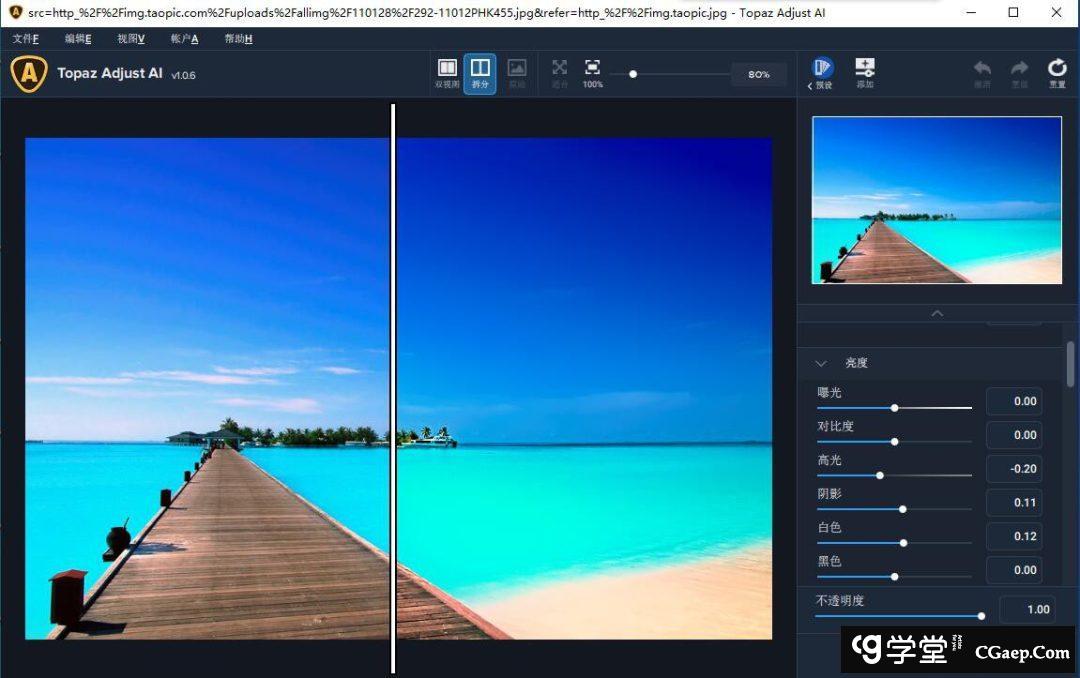Click the navigator preview thumbnail
Viewport: 1080px width, 678px height.
(x=936, y=200)
